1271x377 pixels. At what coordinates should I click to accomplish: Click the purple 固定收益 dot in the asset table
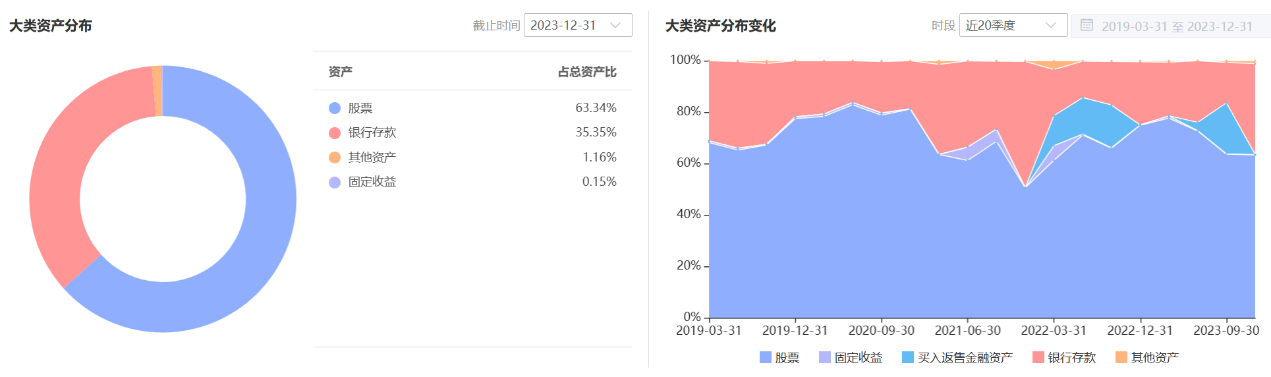point(334,182)
